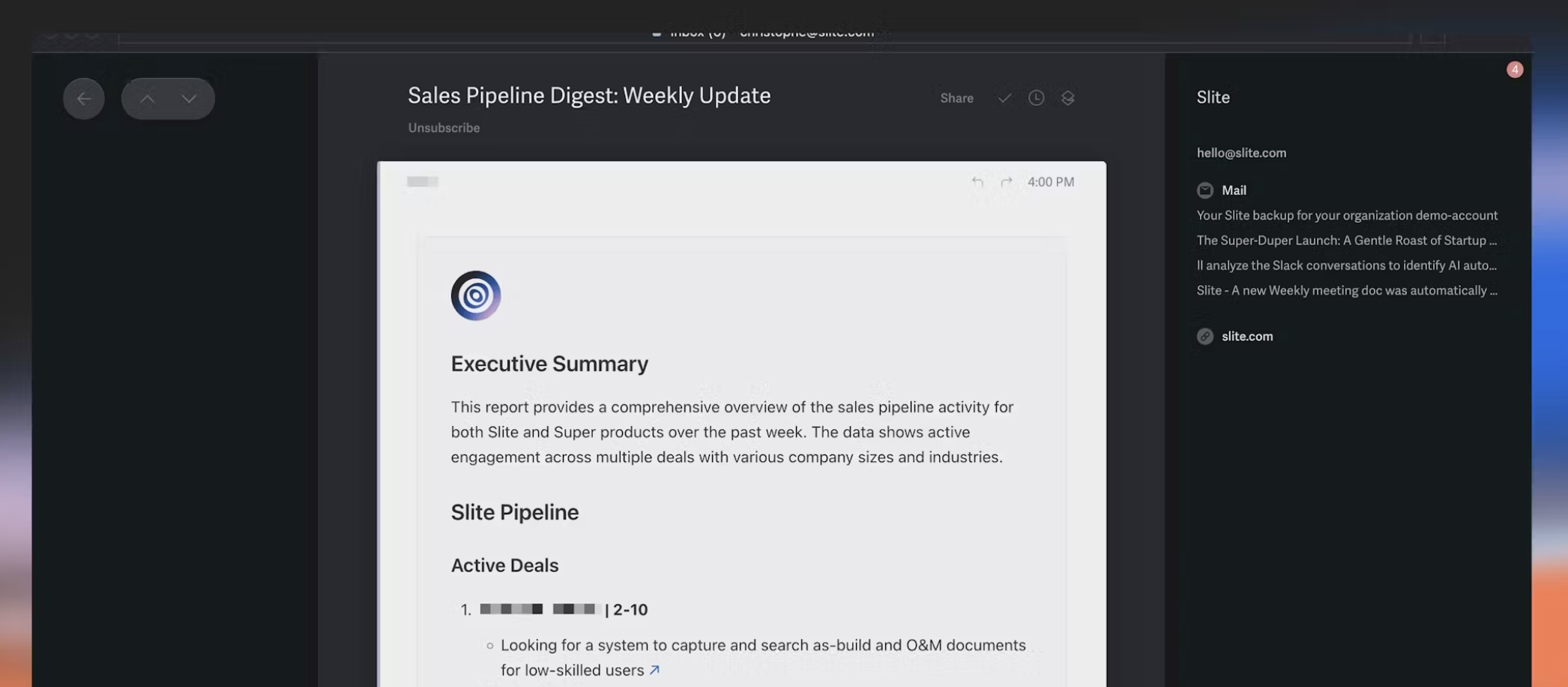The width and height of the screenshot is (1568, 687).
Task: Click the hello@slite.com address
Action: [x=1241, y=153]
